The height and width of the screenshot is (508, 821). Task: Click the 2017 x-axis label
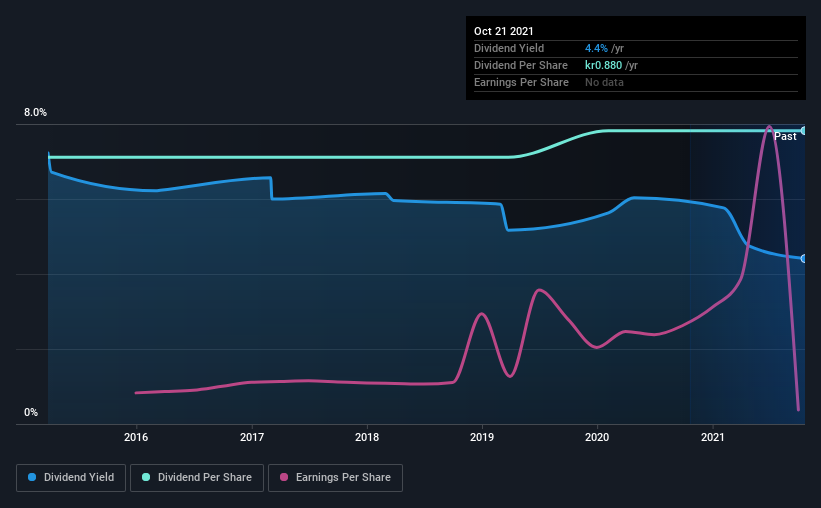[x=252, y=437]
